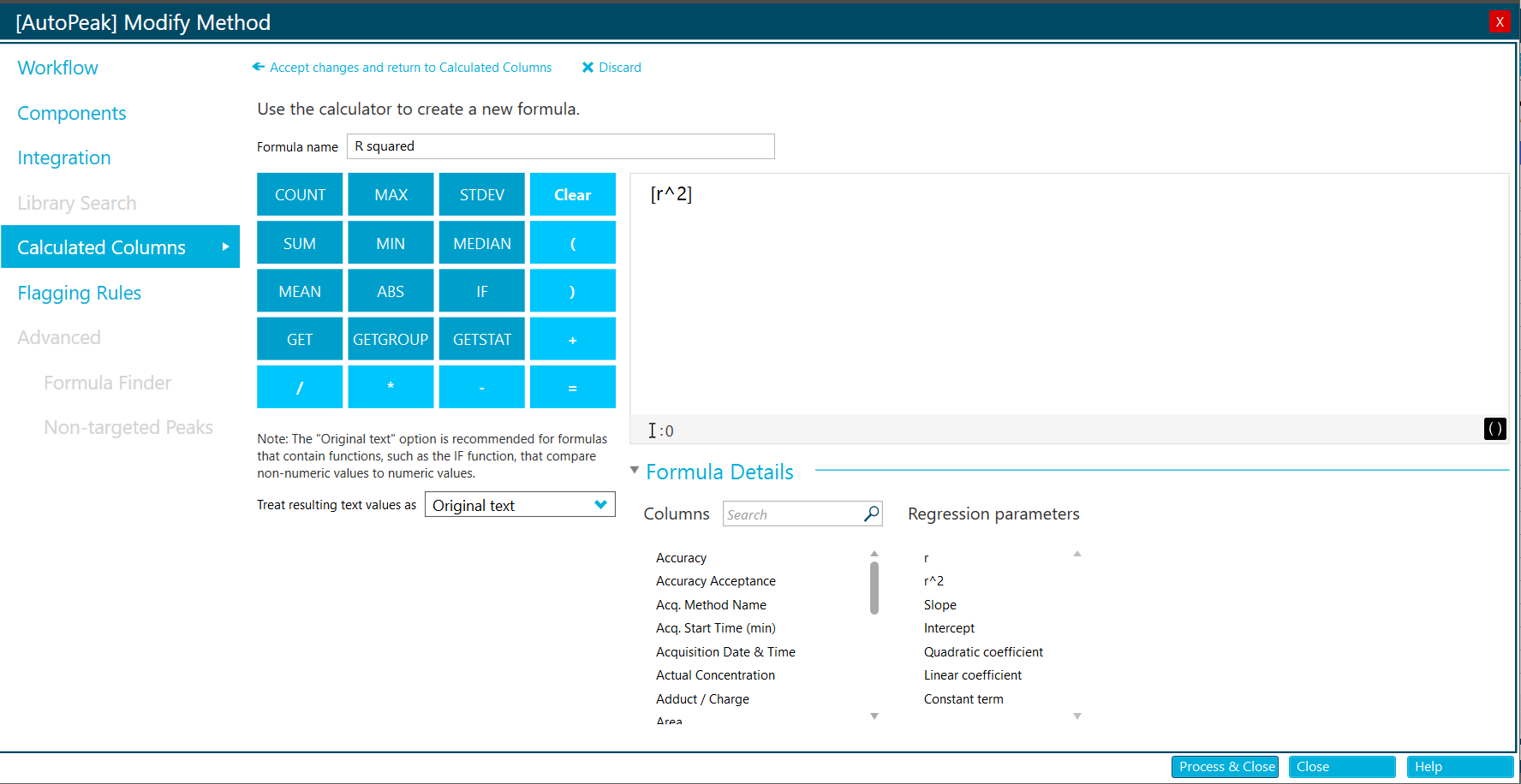
Task: Click the Columns list scroll up arrow
Action: [x=874, y=554]
